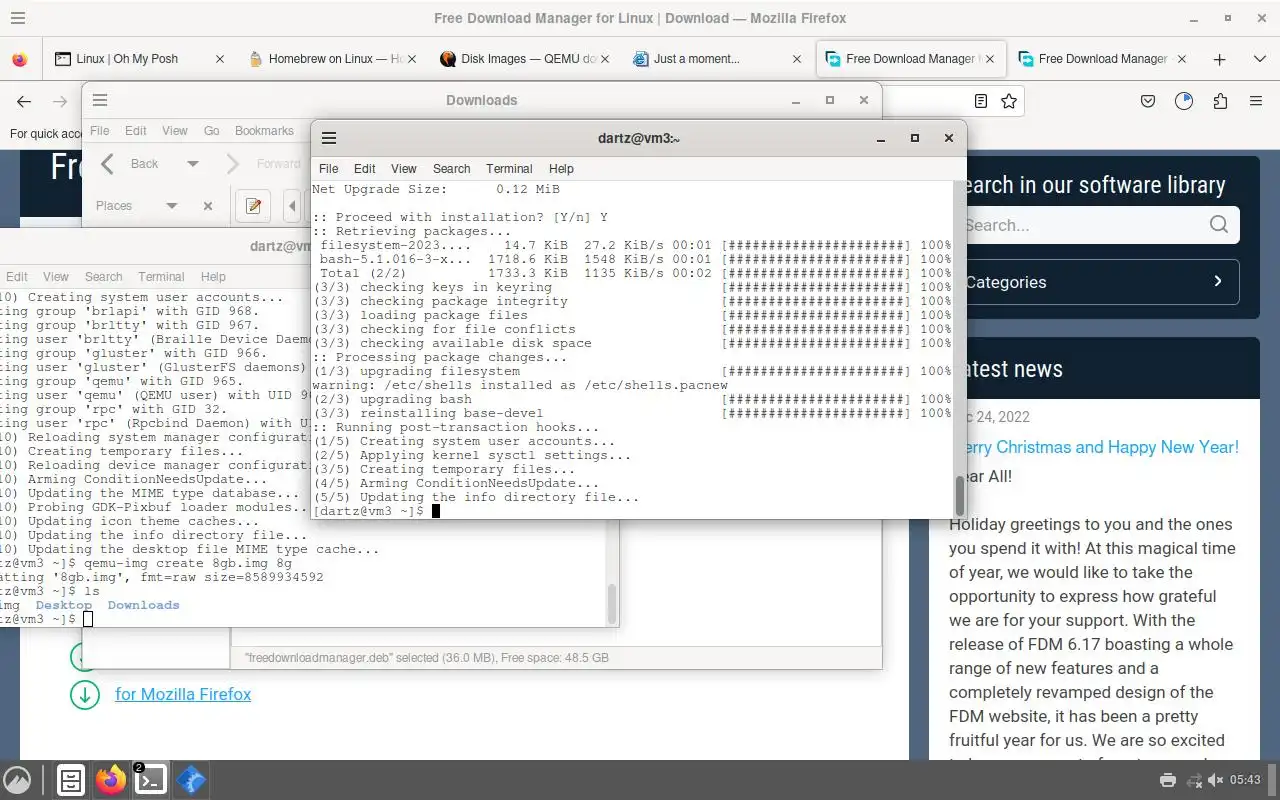The width and height of the screenshot is (1280, 800).
Task: Click Back button in the Downloads file manager
Action: [130, 164]
